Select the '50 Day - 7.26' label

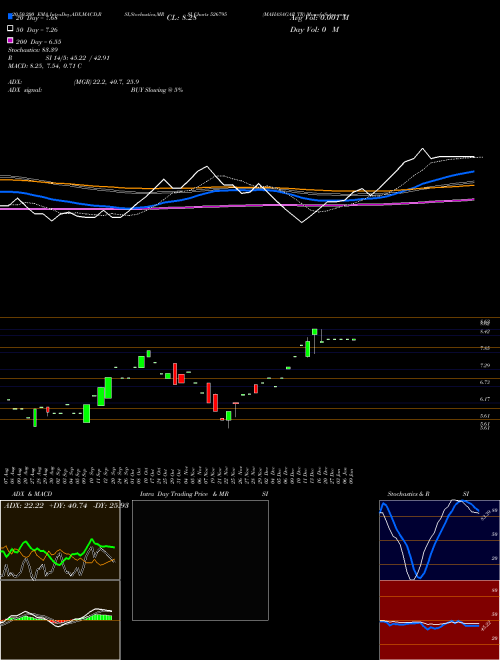point(37,30)
